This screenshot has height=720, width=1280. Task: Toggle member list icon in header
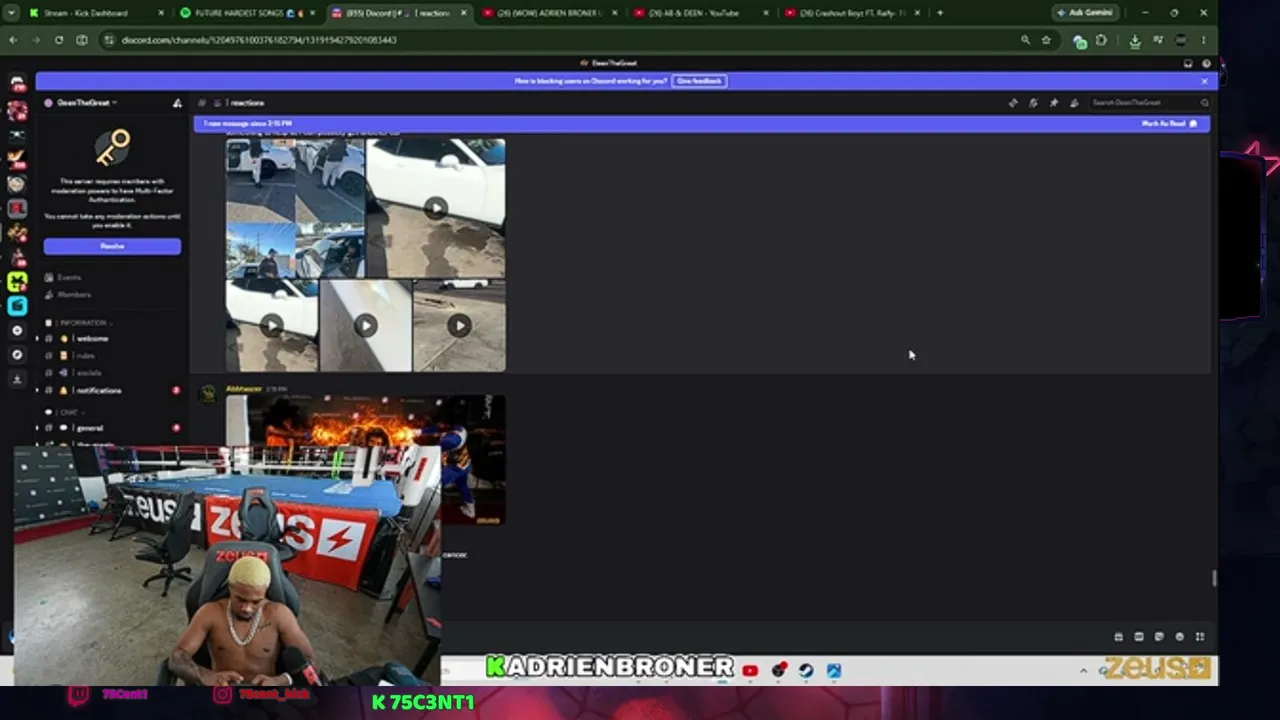tap(1074, 103)
